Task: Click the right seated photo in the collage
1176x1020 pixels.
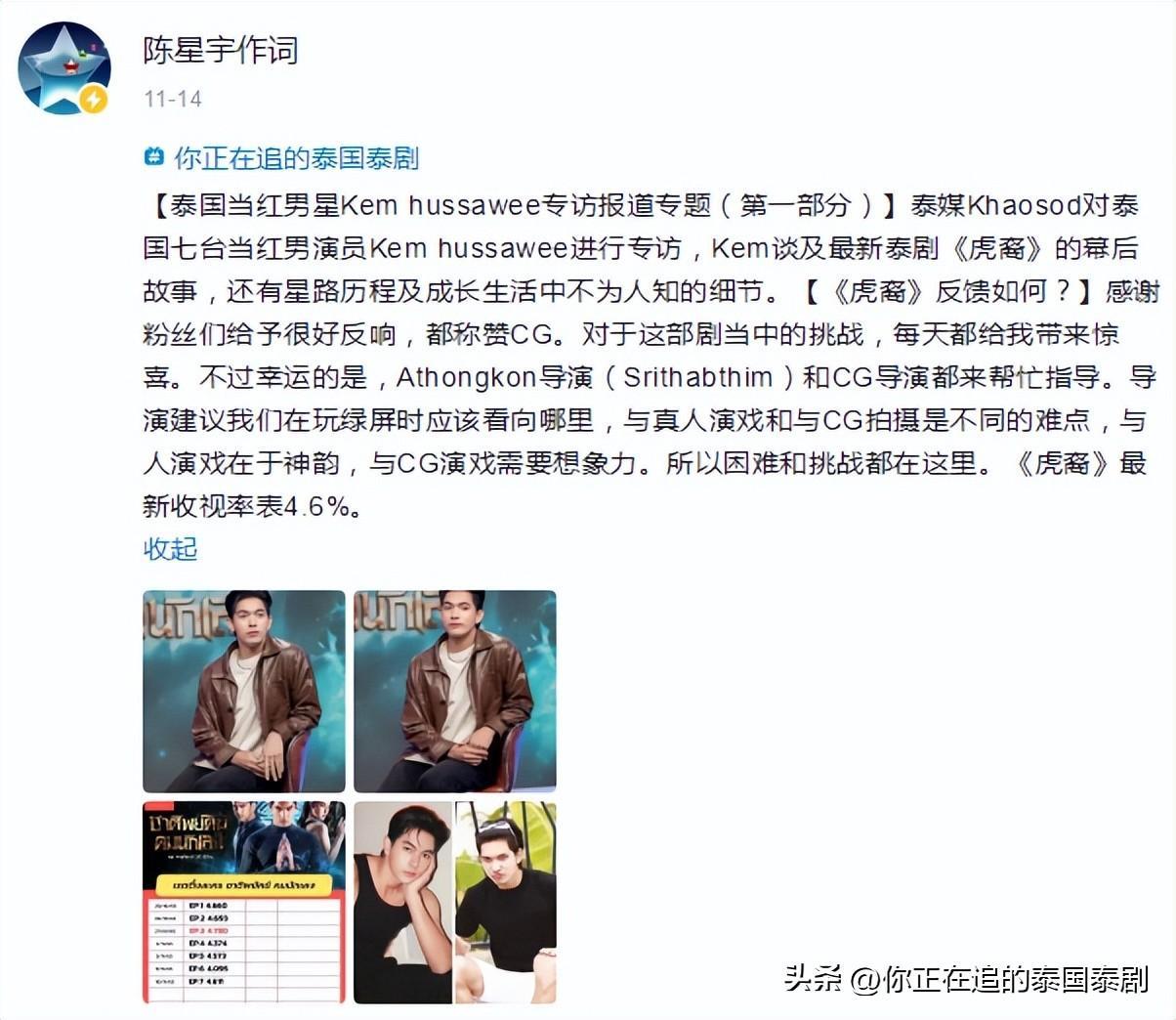Action: (506, 902)
